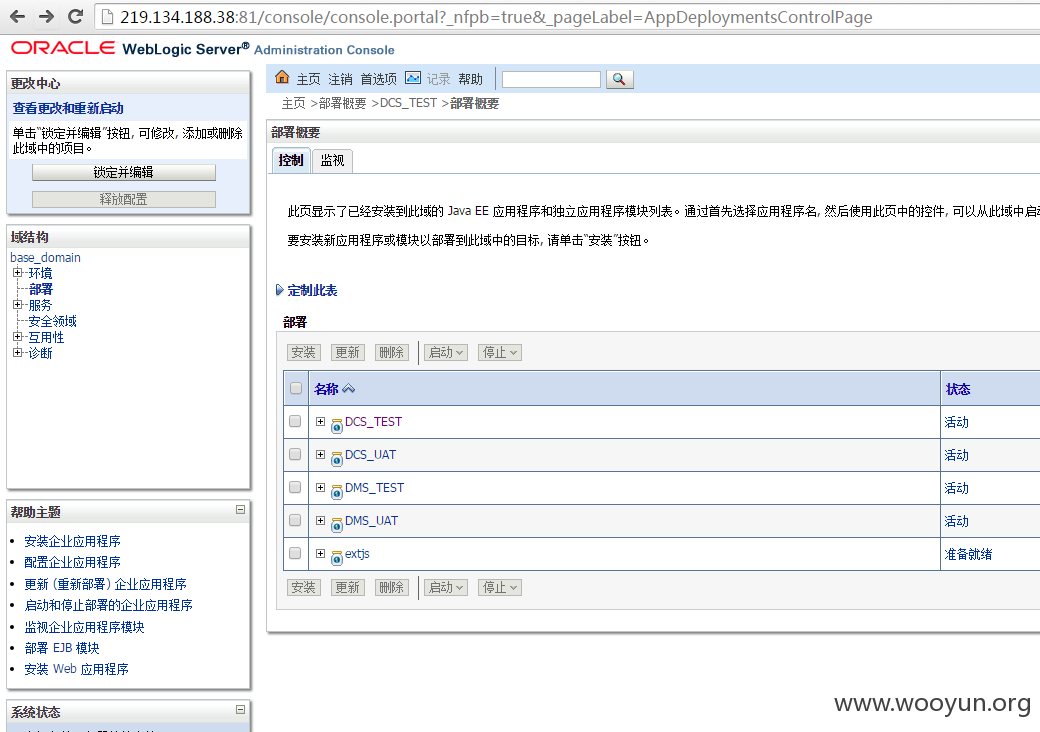This screenshot has height=732, width=1040.
Task: Click the home icon next to 主页
Action: (x=282, y=78)
